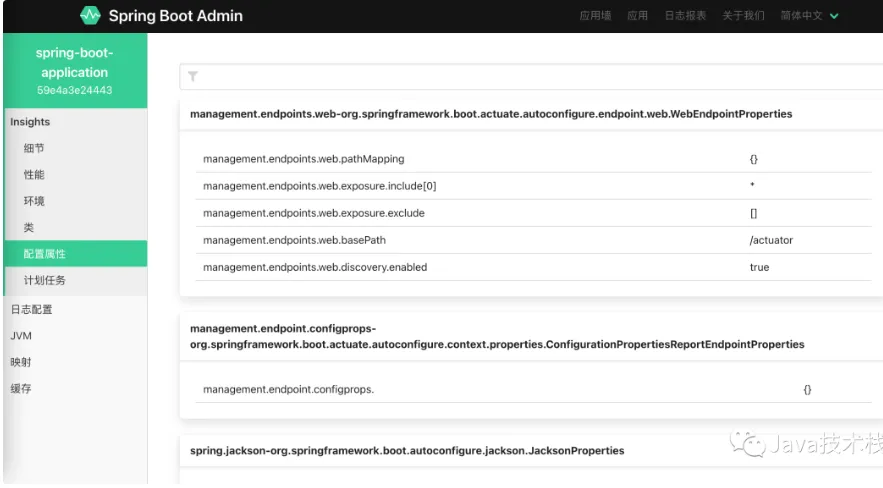The image size is (883, 488).
Task: Open 计划任务 in the sidebar
Action: coord(45,281)
